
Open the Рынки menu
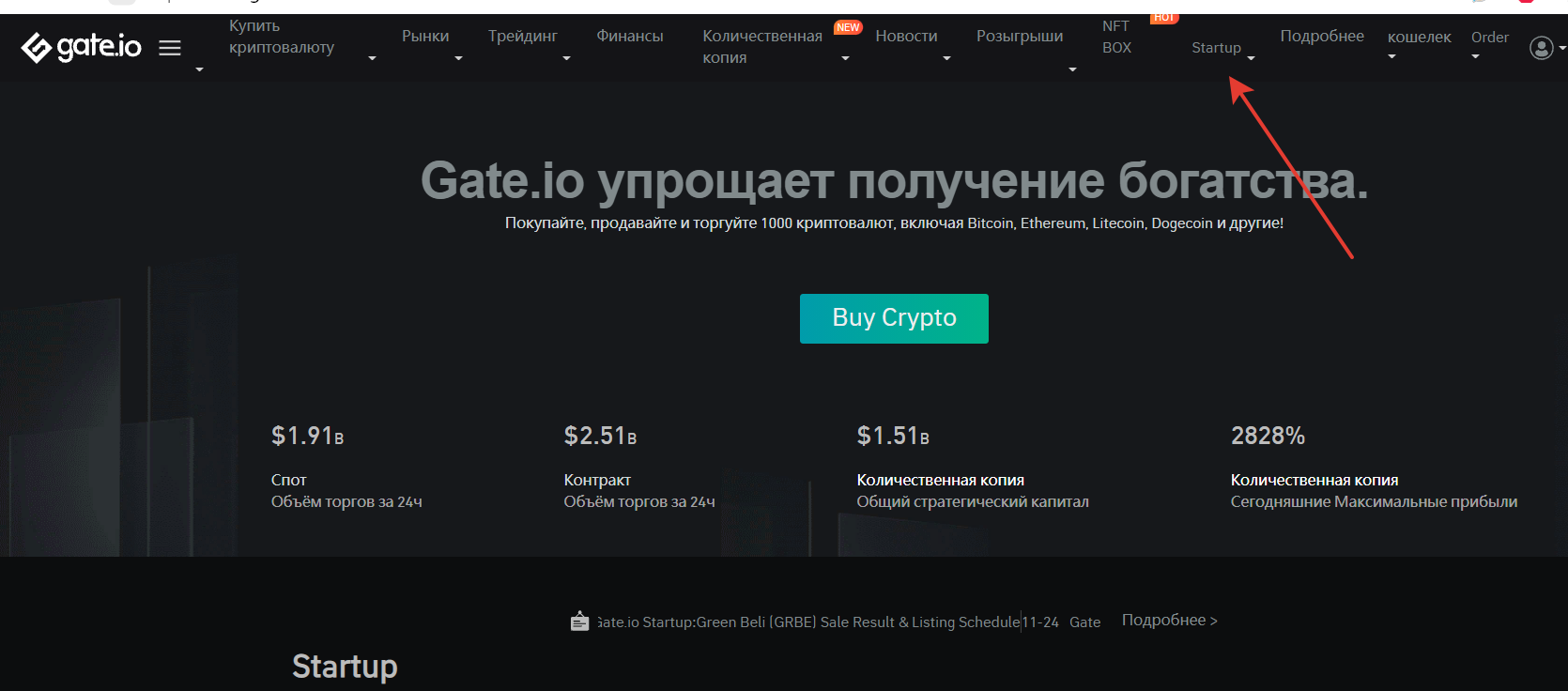(x=425, y=36)
